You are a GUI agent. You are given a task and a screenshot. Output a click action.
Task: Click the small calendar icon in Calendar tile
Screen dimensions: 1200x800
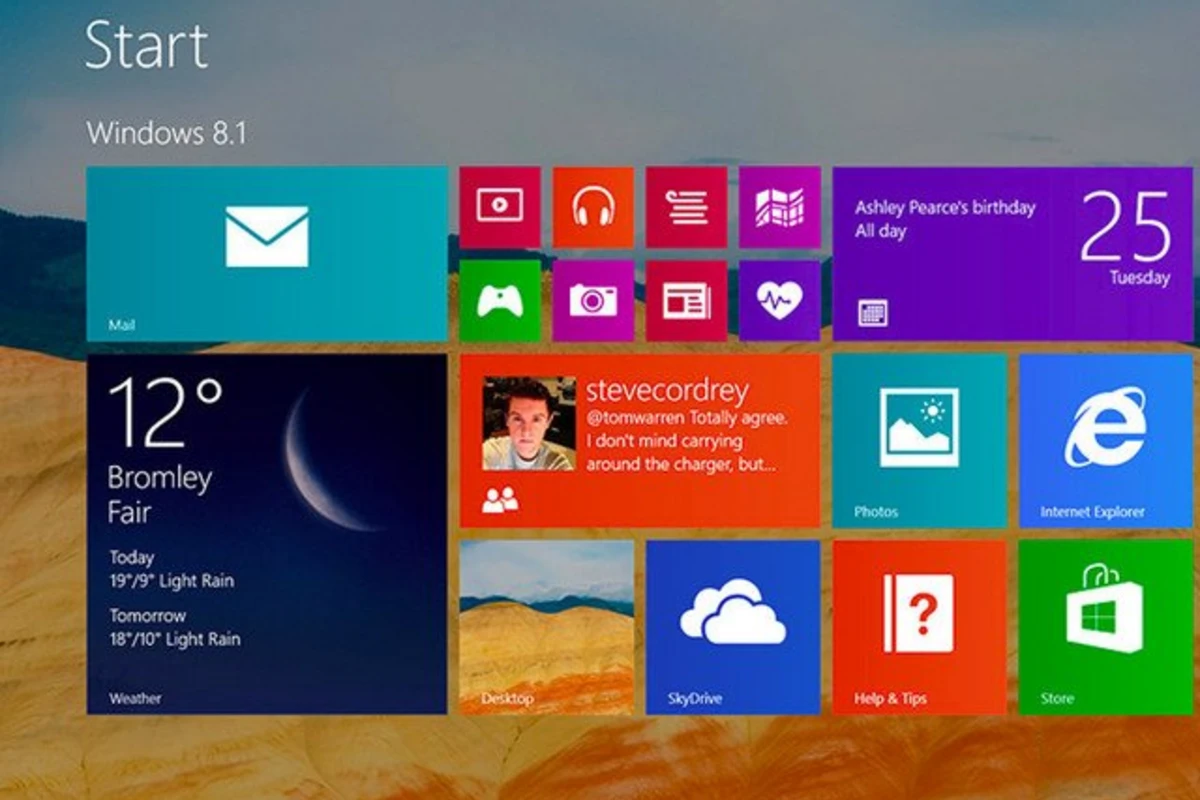click(x=873, y=313)
